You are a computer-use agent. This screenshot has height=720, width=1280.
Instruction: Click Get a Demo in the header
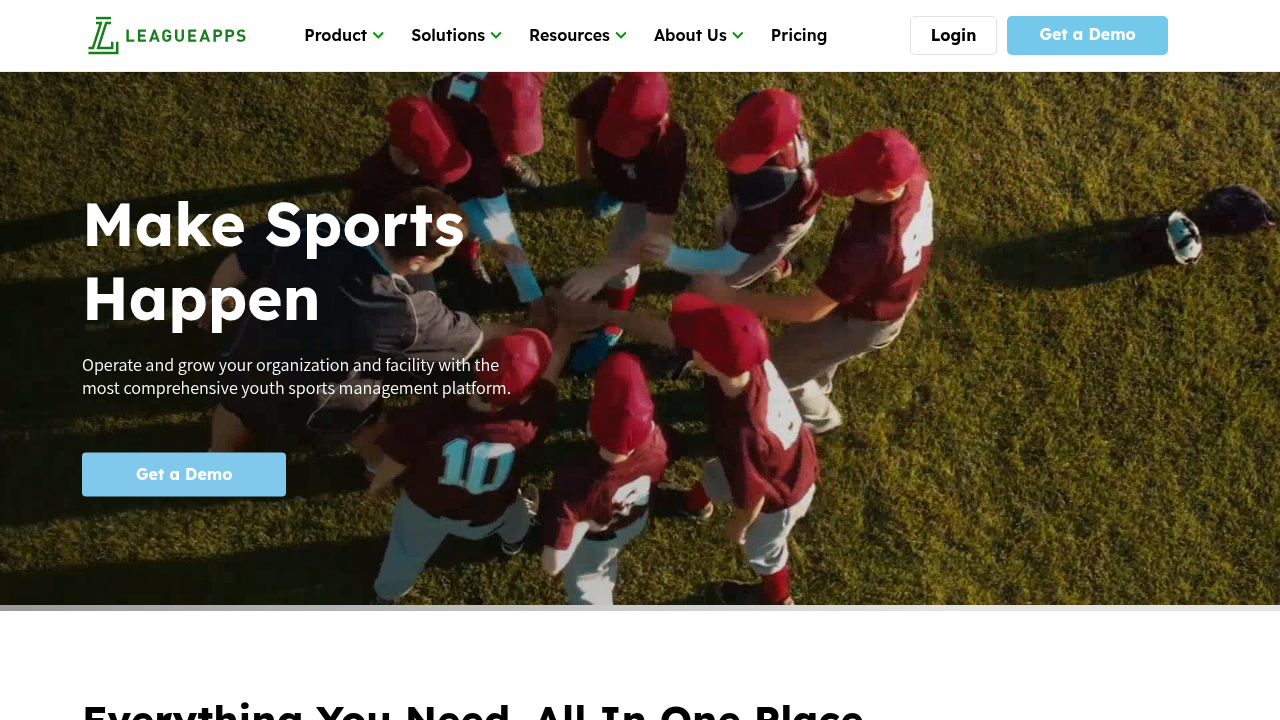[1087, 35]
